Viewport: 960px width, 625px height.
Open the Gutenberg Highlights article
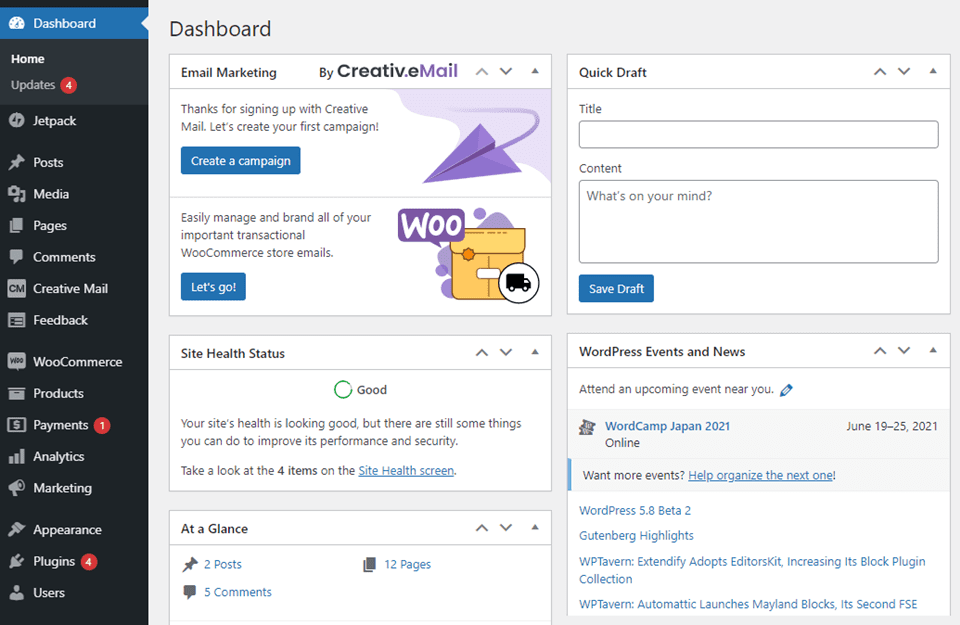pyautogui.click(x=636, y=536)
